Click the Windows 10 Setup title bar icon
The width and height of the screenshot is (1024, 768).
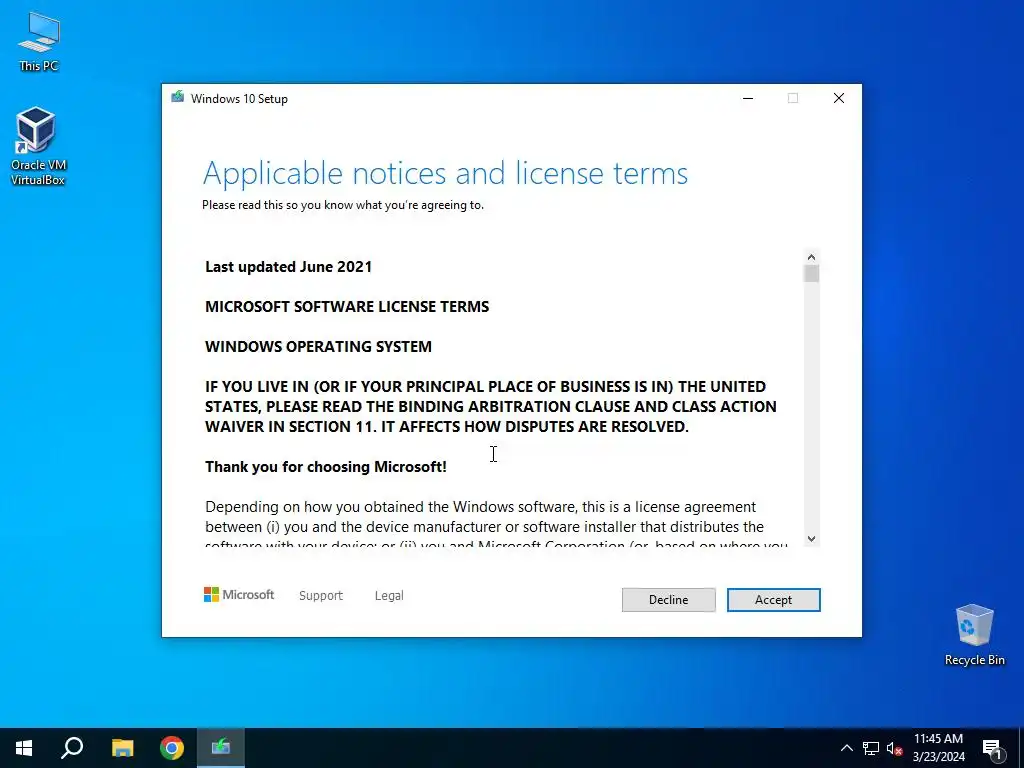point(178,98)
